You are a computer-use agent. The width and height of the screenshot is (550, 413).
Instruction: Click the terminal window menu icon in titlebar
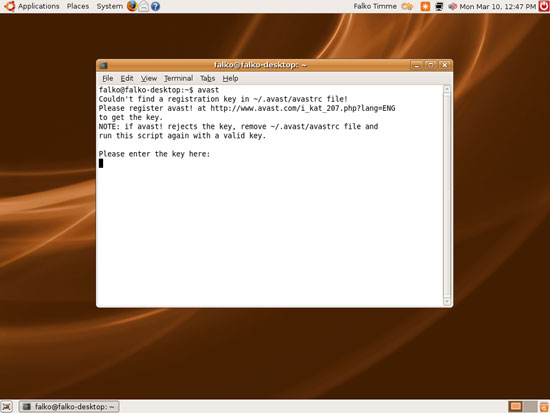pyautogui.click(x=103, y=65)
